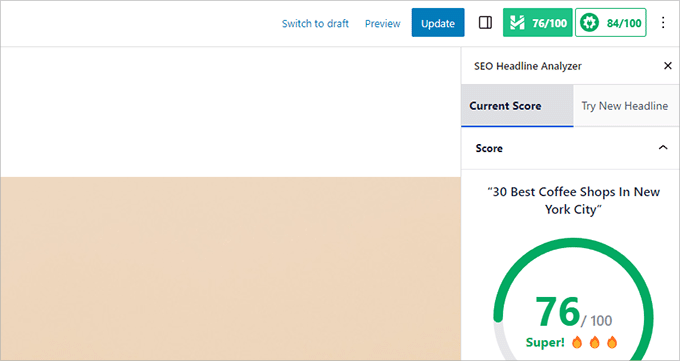This screenshot has width=680, height=361.
Task: Click the Score section heading
Action: tap(489, 148)
